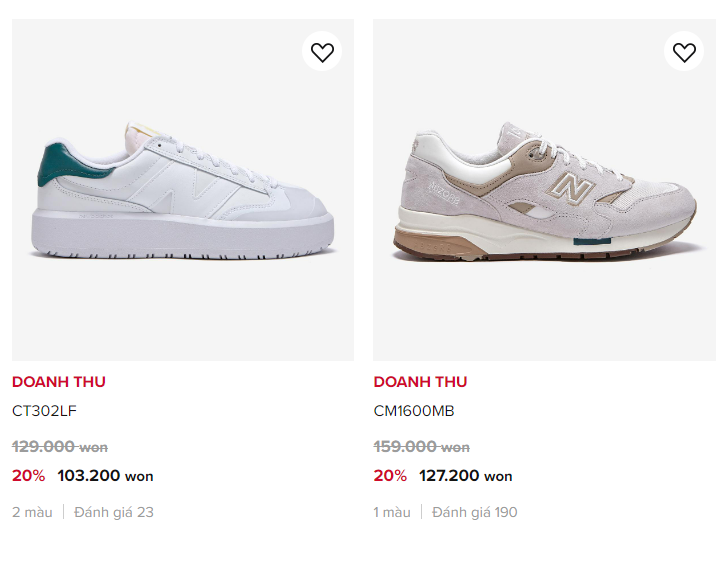This screenshot has width=727, height=578.
Task: Open the CM1600MB product name link
Action: coord(414,410)
